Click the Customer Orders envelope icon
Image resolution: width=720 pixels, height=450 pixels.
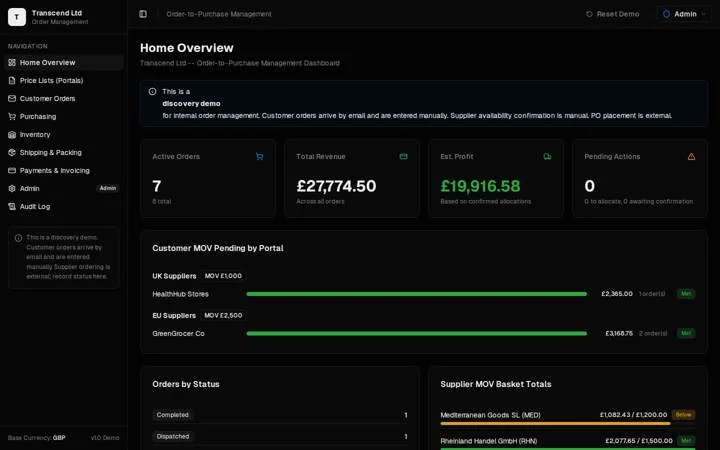point(12,98)
